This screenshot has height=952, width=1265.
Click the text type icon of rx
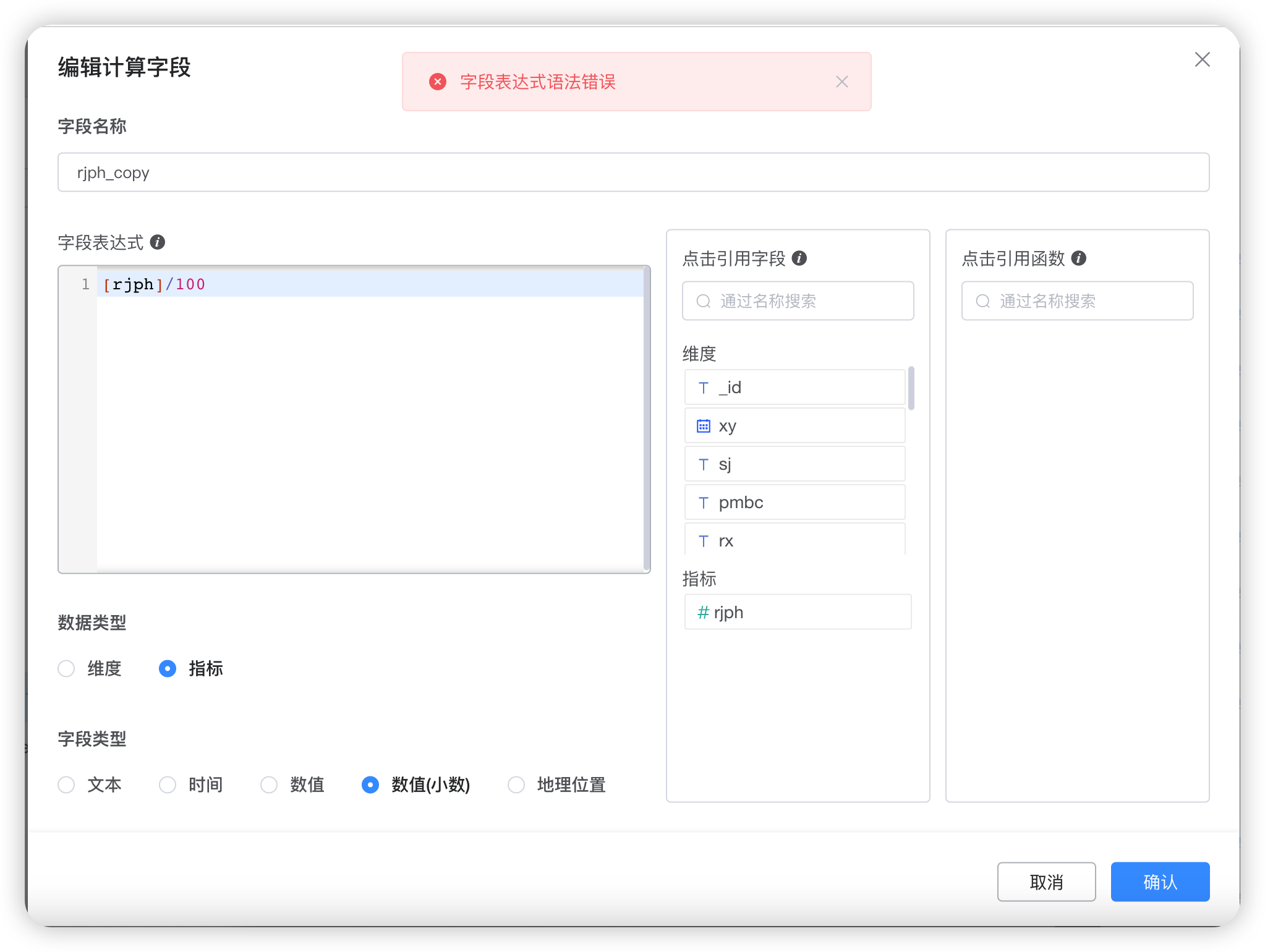click(x=703, y=542)
